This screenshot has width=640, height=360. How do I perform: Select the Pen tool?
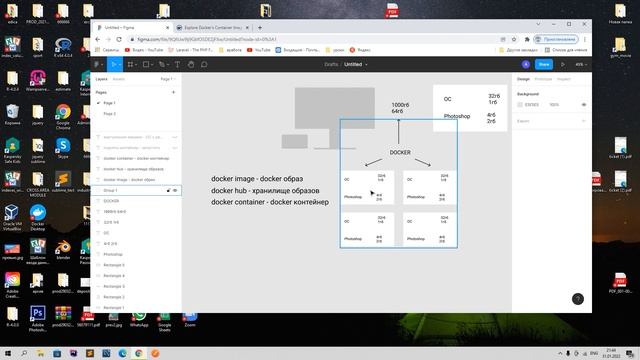click(x=162, y=64)
